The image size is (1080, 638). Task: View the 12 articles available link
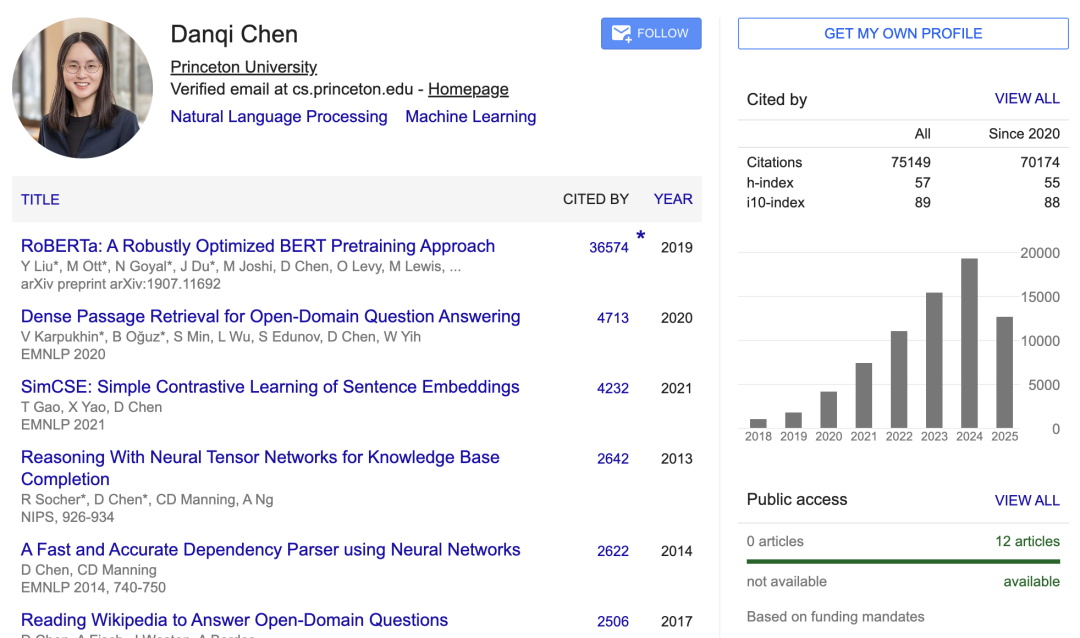[x=1027, y=542]
